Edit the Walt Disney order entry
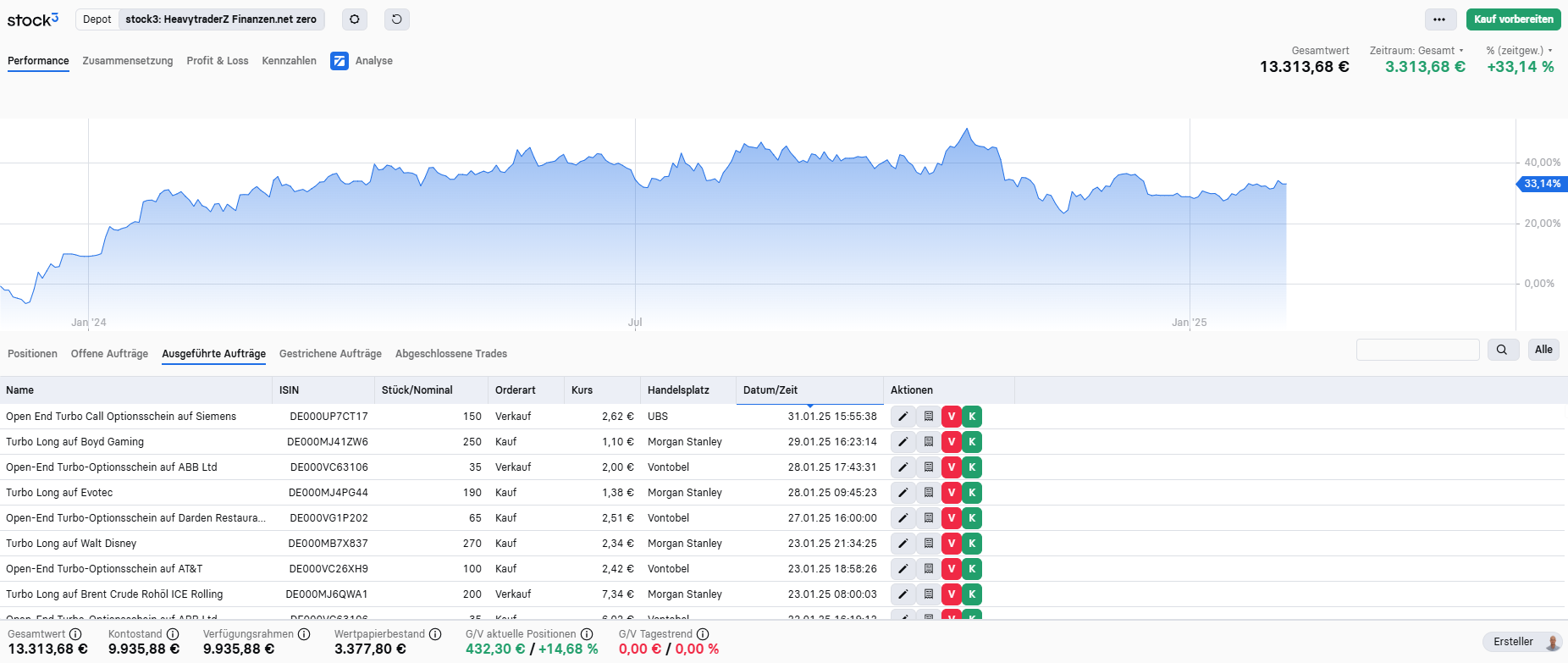The image size is (1568, 663). pos(903,544)
